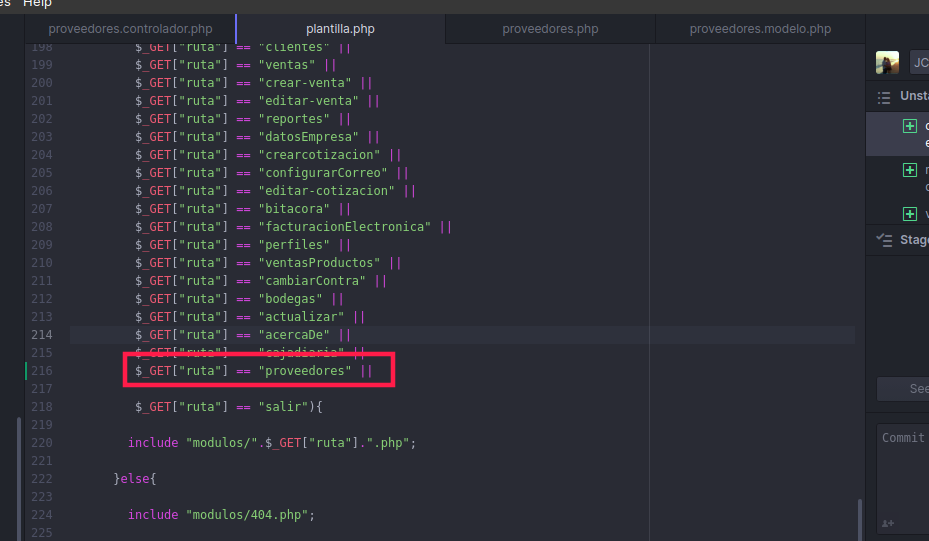This screenshot has width=929, height=541.
Task: Focus the Commit message text box
Action: point(905,470)
